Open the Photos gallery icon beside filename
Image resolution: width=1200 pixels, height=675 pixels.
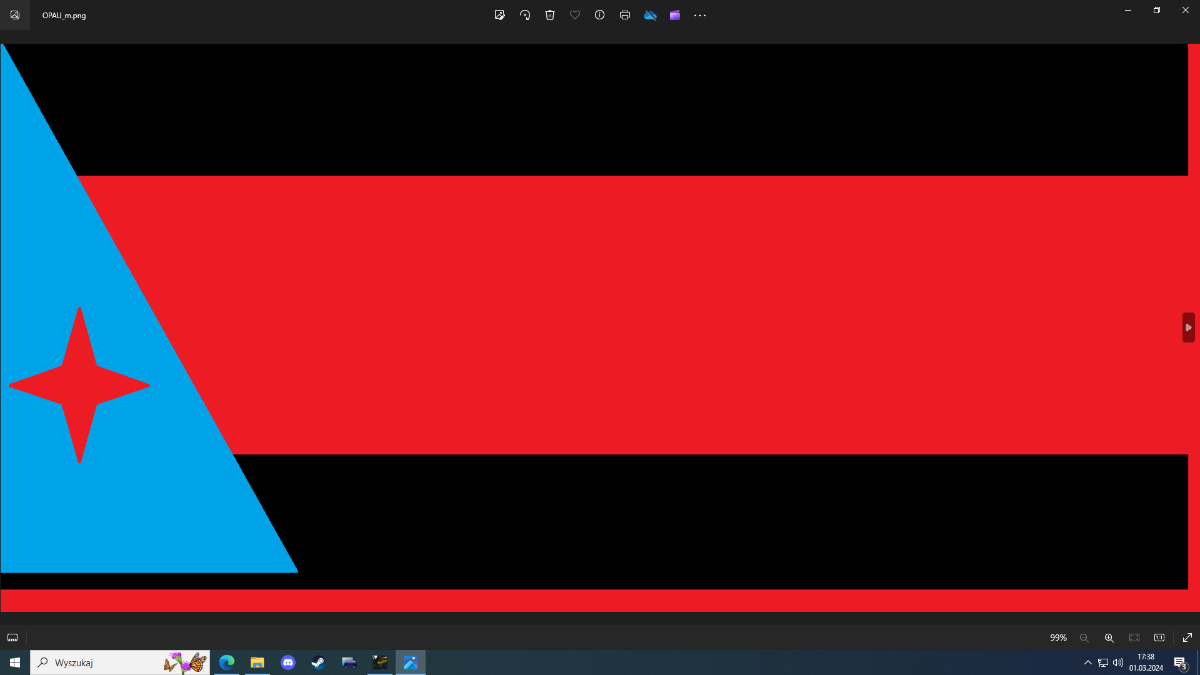(x=14, y=15)
